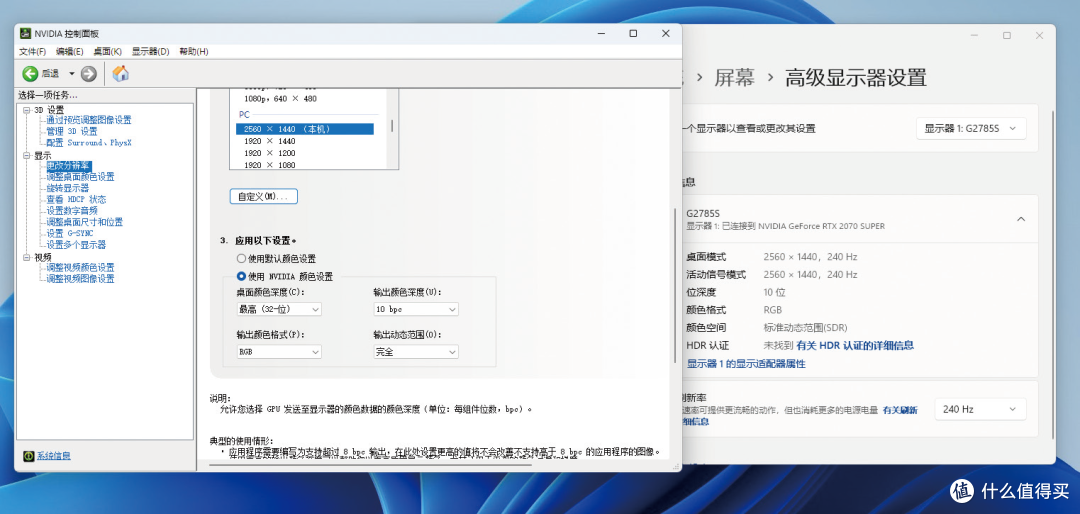Click the Settings window scrollbar

click(1051, 276)
